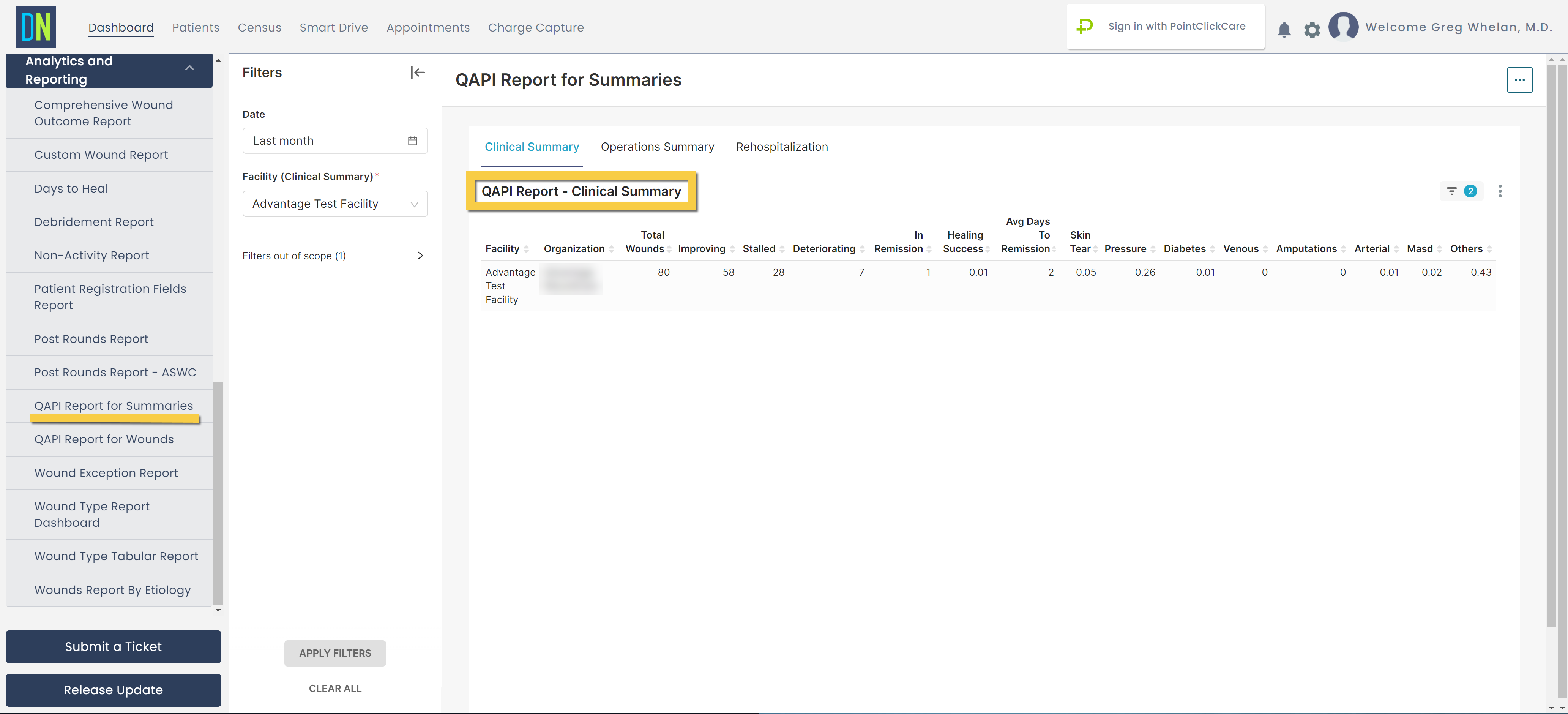Open the notifications bell
Image resolution: width=1568 pixels, height=714 pixels.
point(1284,29)
